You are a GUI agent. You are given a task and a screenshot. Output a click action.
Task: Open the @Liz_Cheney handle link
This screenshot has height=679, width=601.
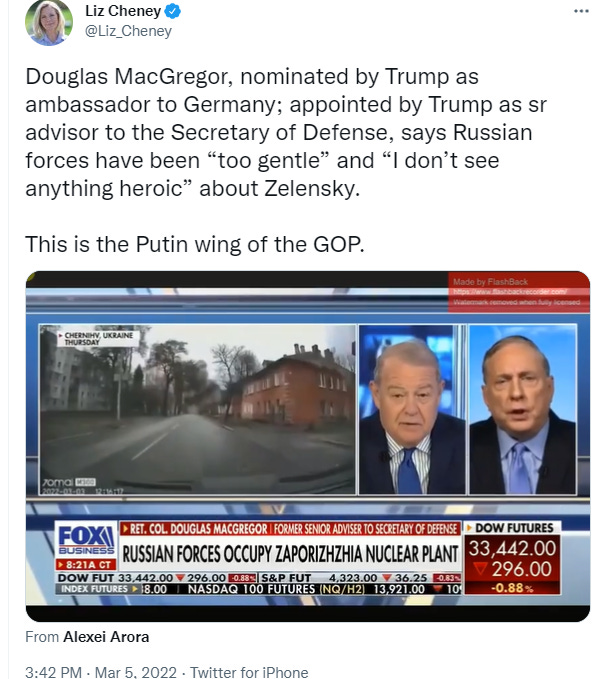128,31
